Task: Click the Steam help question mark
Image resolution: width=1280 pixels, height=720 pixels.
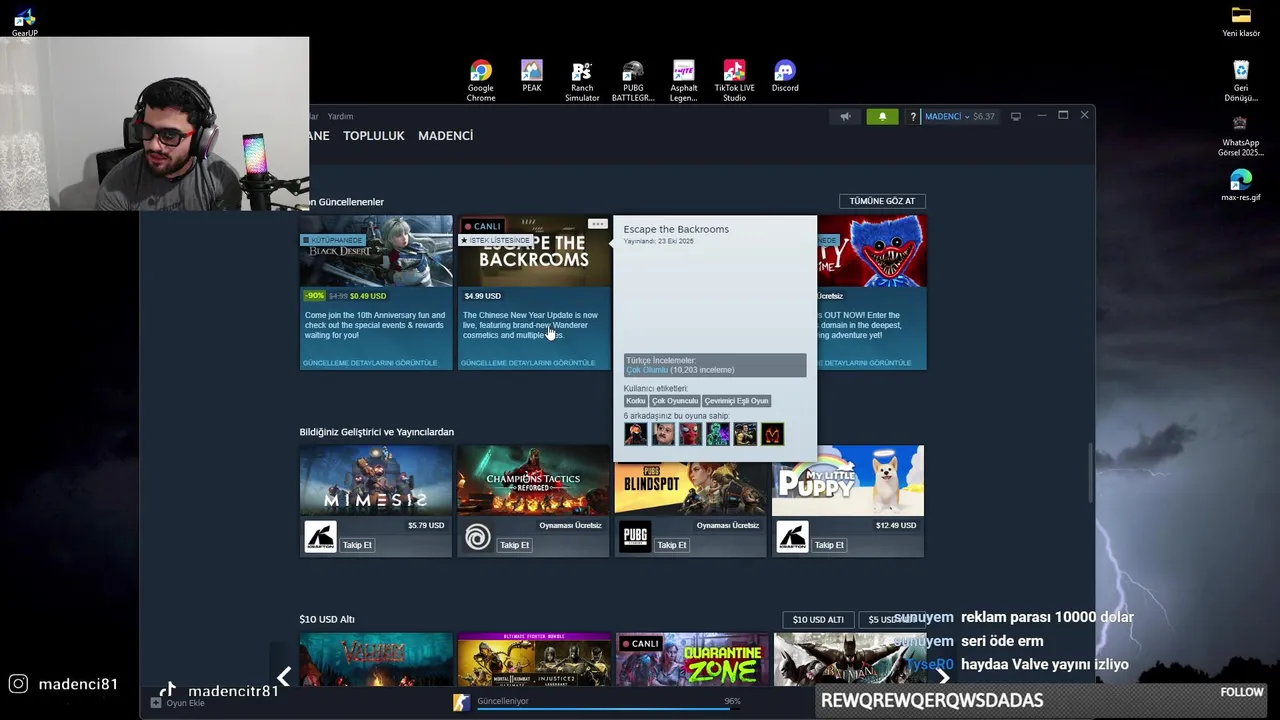Action: coord(912,117)
